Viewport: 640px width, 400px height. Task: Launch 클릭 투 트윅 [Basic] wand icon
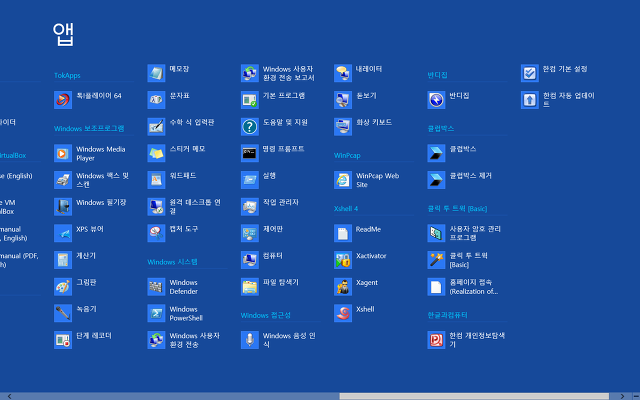click(436, 260)
